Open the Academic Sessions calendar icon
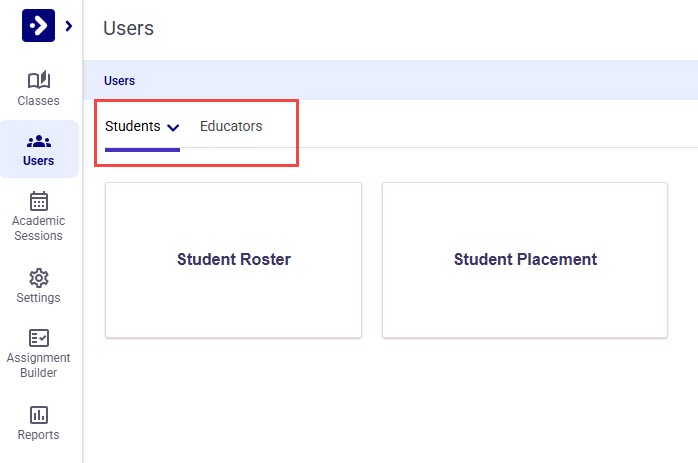 tap(38, 200)
